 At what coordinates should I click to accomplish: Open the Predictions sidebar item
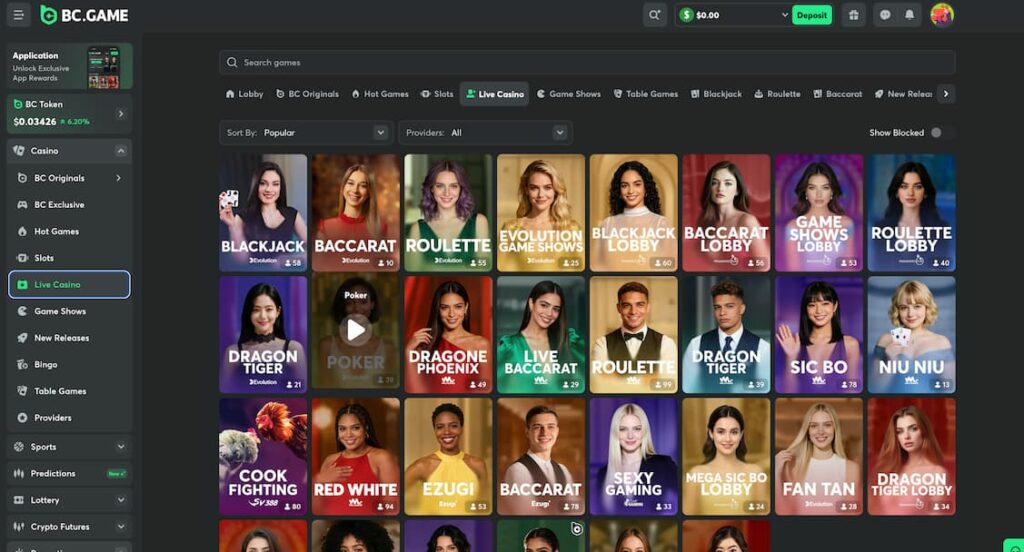(69, 474)
